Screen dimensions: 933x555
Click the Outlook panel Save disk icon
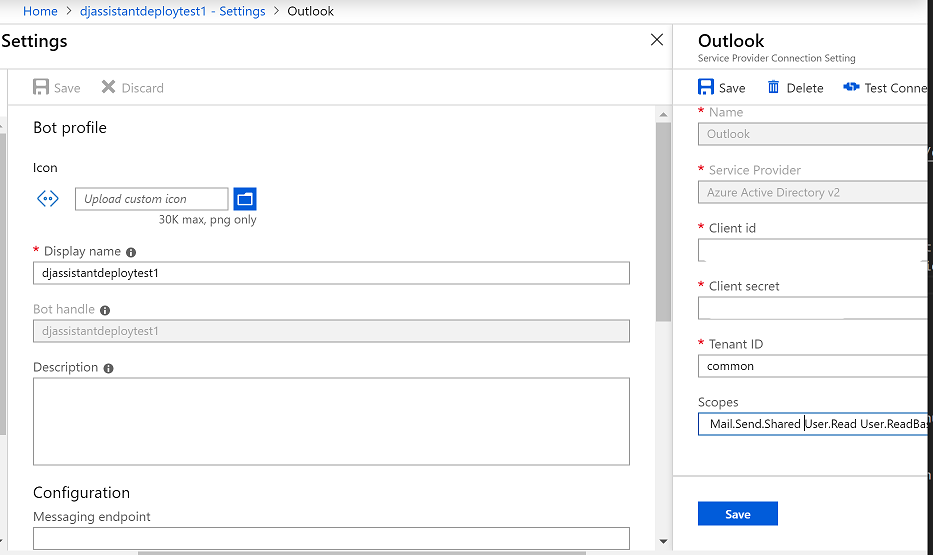[706, 87]
